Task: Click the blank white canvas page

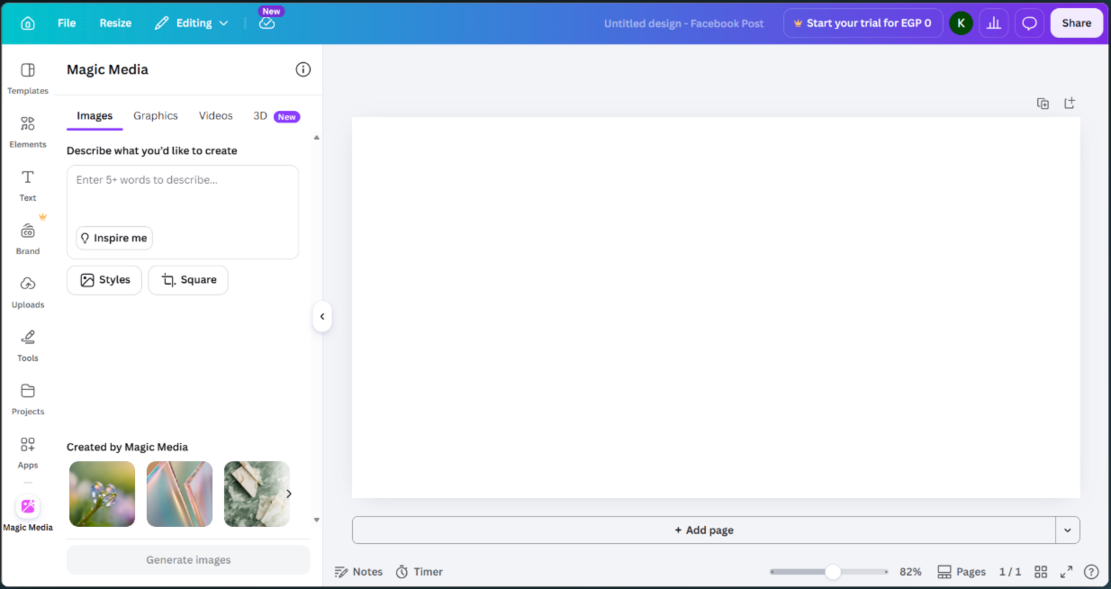Action: (716, 308)
